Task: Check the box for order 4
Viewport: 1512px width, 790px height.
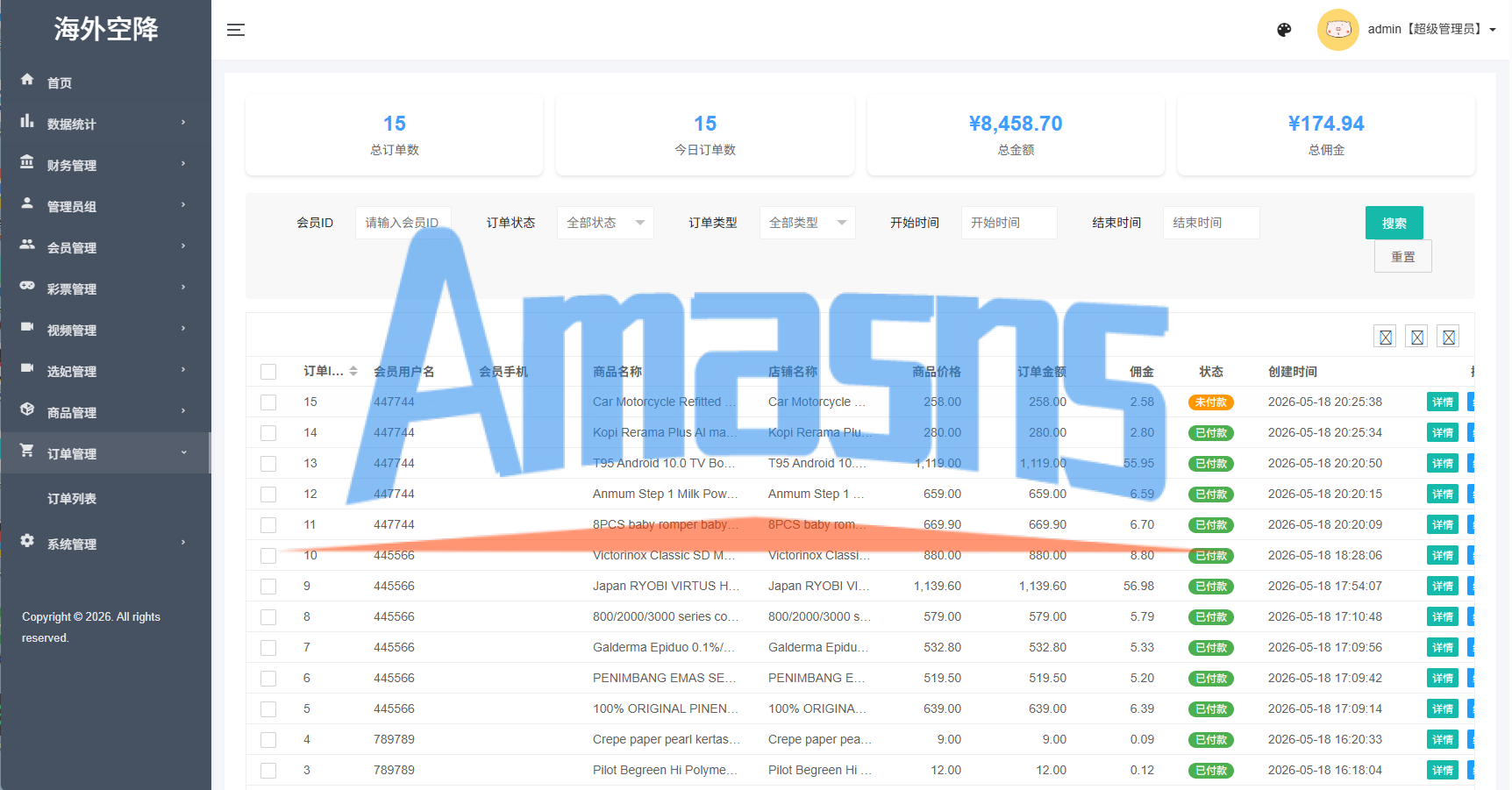Action: point(268,740)
